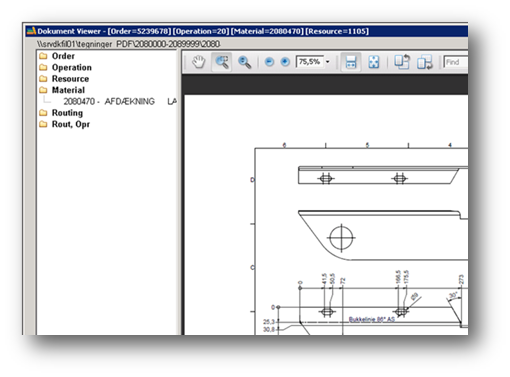Image resolution: width=510 pixels, height=377 pixels.
Task: Click the Operation folder icon
Action: pyautogui.click(x=43, y=67)
